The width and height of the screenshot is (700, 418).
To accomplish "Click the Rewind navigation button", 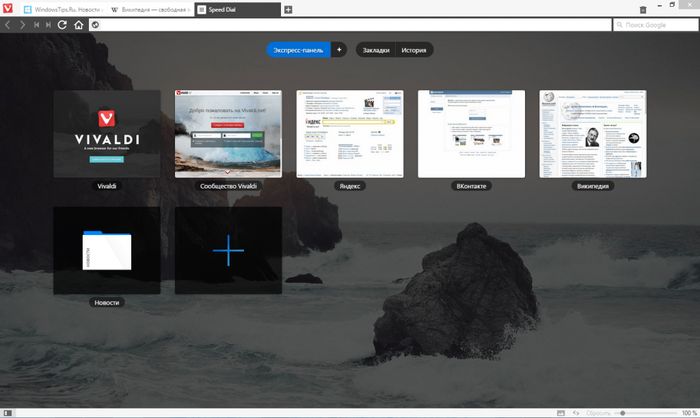I will click(x=36, y=24).
